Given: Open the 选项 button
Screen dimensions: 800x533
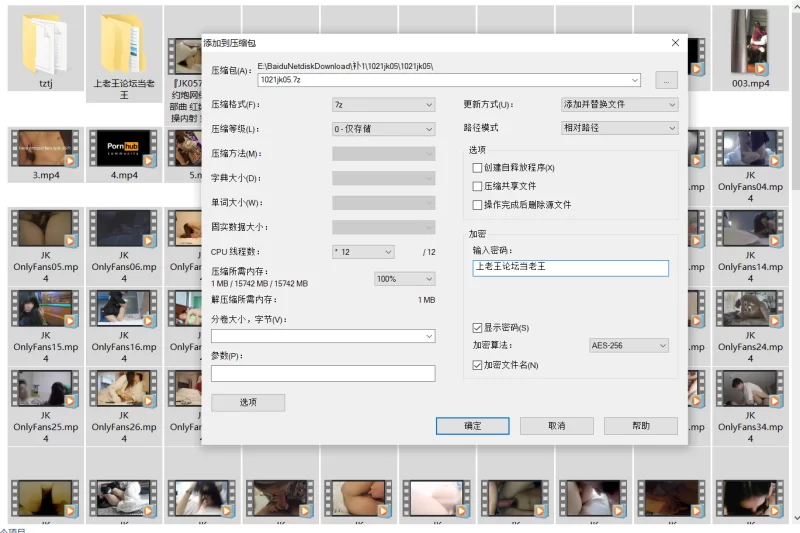Looking at the screenshot, I should pos(248,403).
